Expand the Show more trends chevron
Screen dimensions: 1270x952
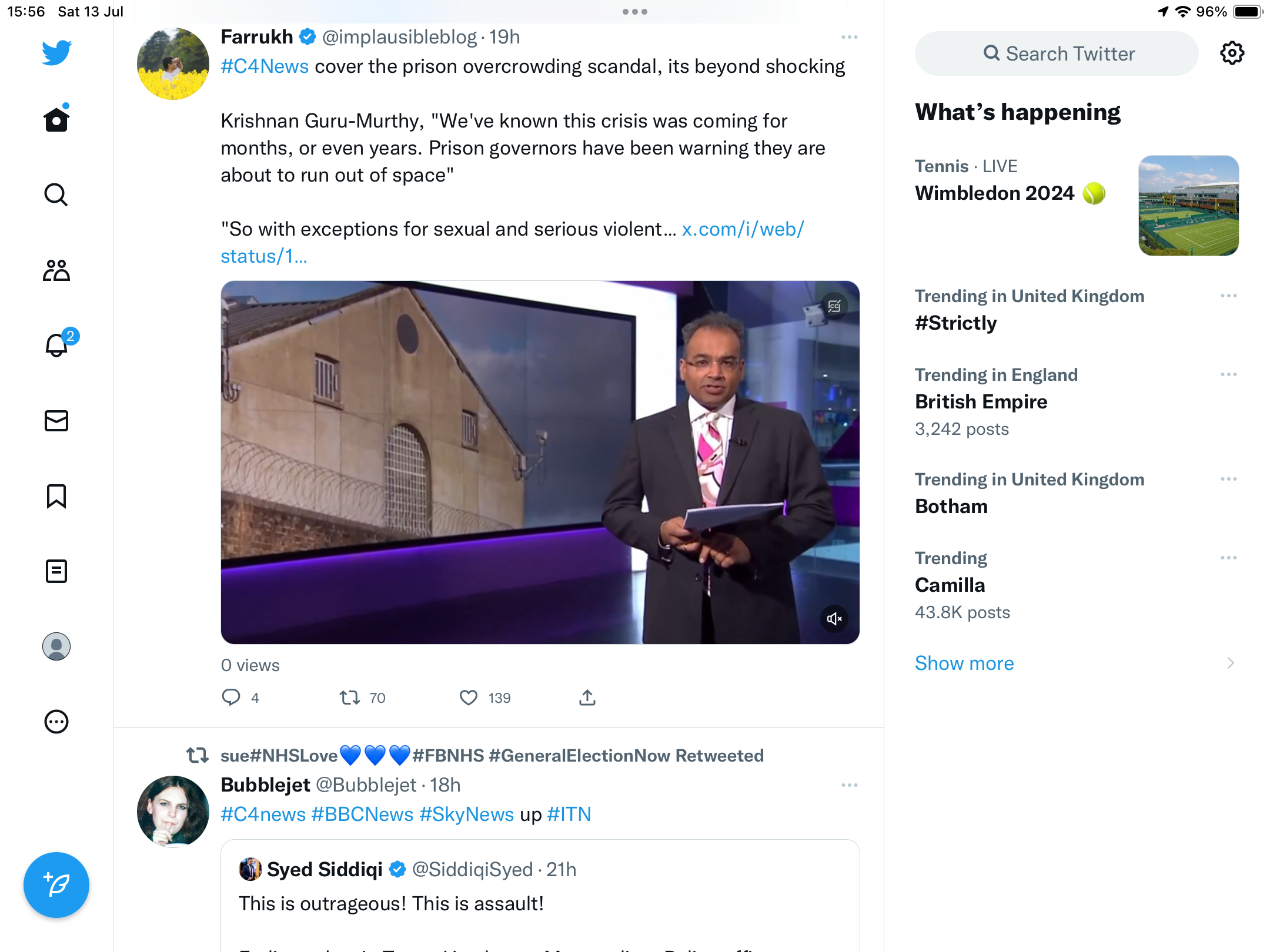(x=1231, y=663)
